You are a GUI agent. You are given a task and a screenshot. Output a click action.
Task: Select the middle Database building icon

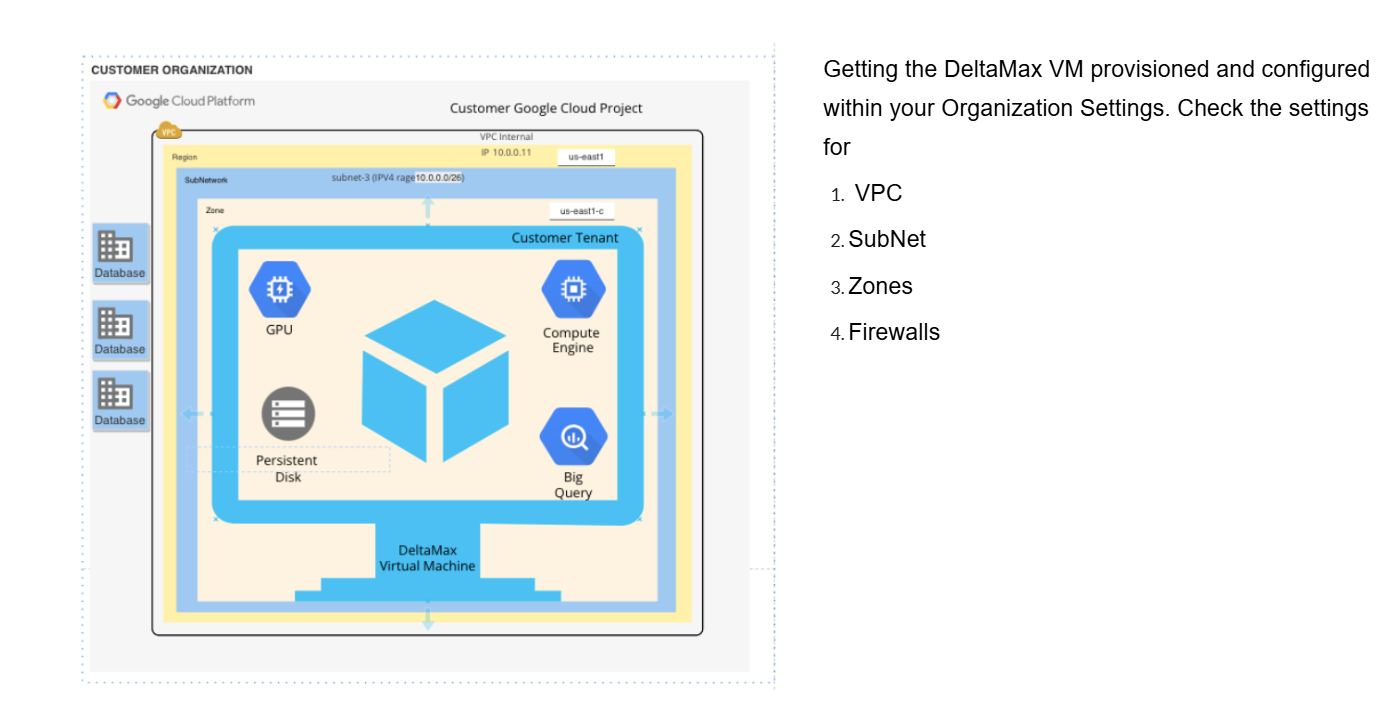[x=115, y=323]
